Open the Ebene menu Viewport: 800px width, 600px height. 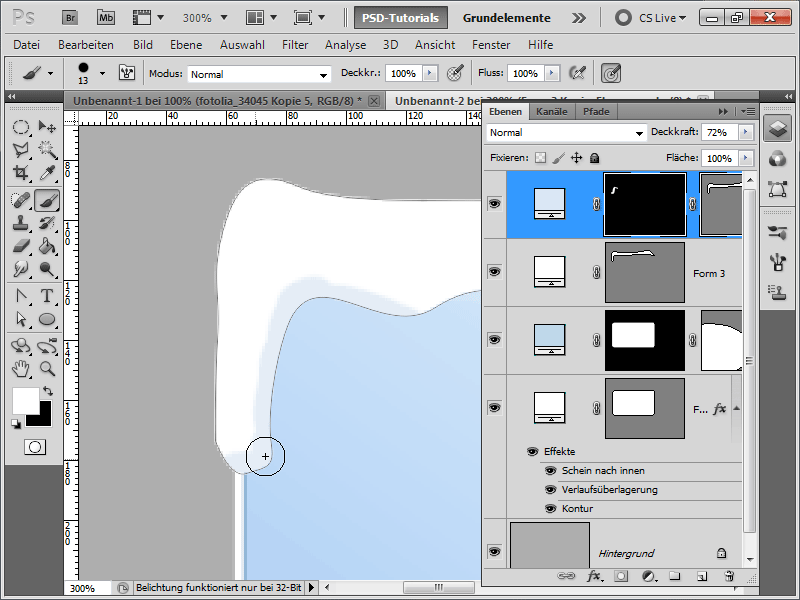tap(186, 45)
